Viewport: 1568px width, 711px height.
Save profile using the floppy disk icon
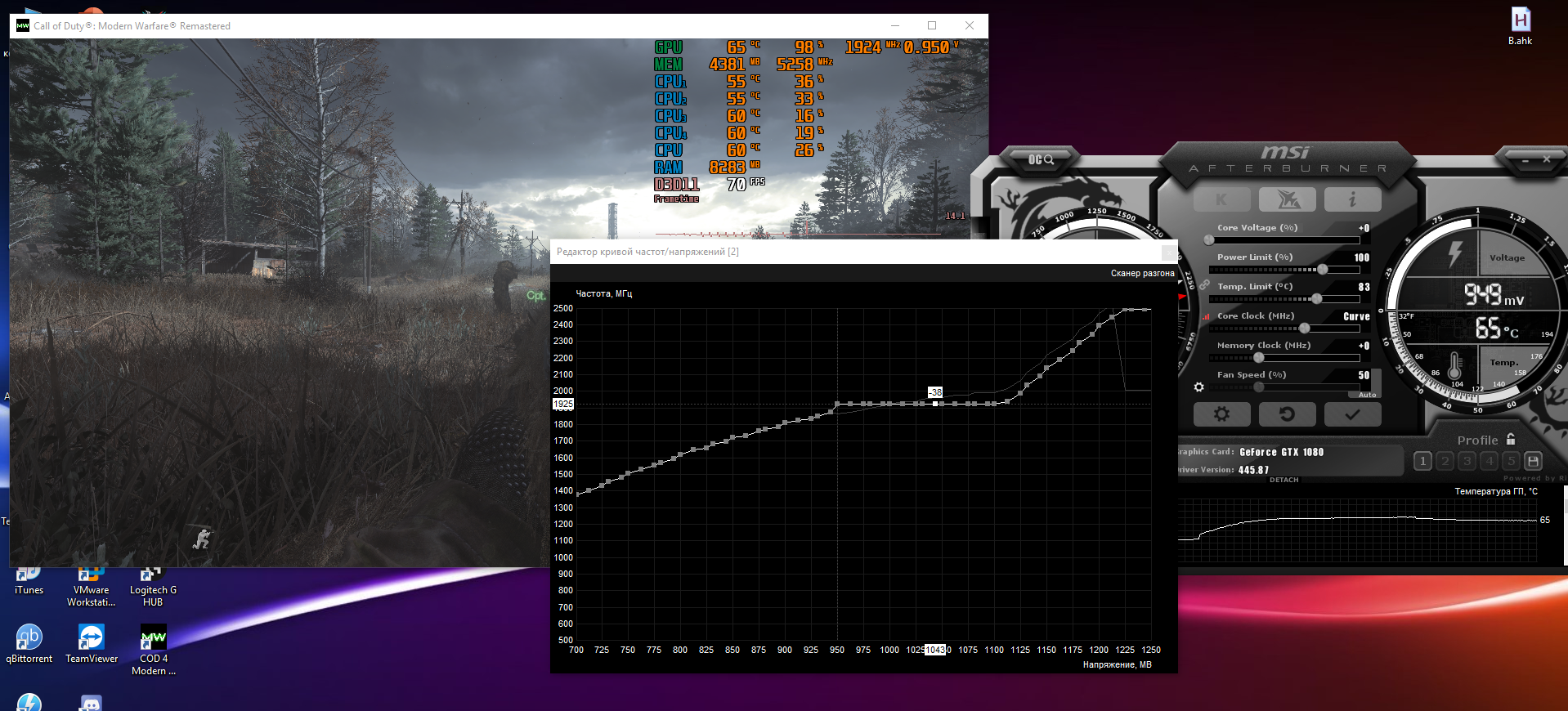[x=1533, y=461]
